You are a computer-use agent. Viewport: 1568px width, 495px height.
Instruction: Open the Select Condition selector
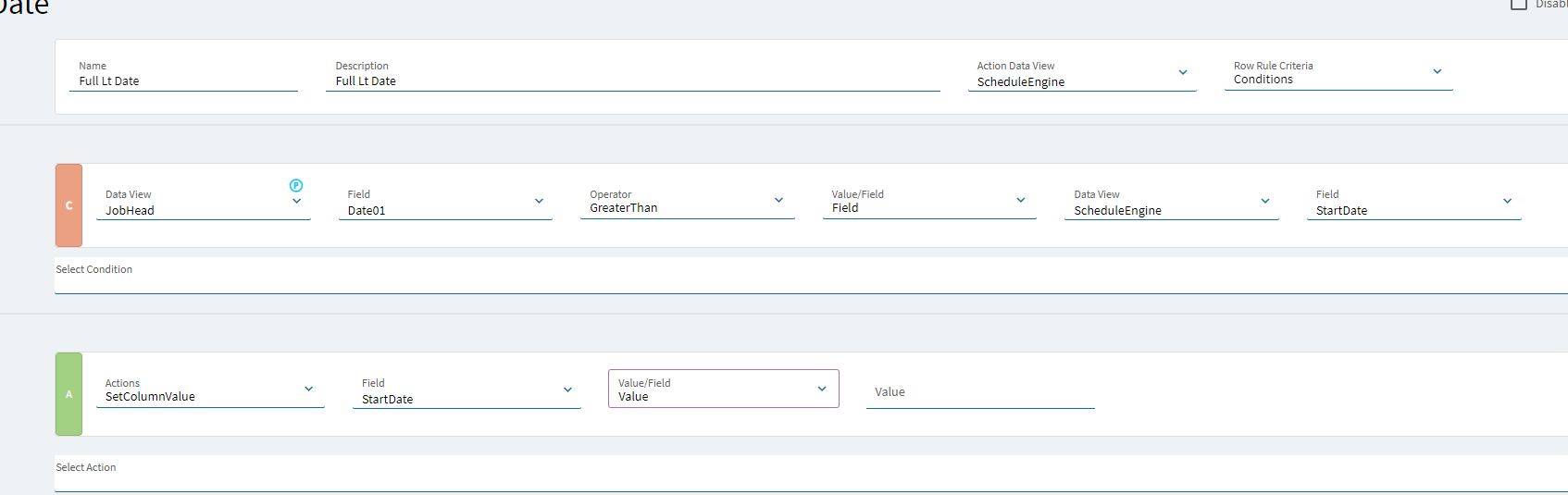coord(805,278)
